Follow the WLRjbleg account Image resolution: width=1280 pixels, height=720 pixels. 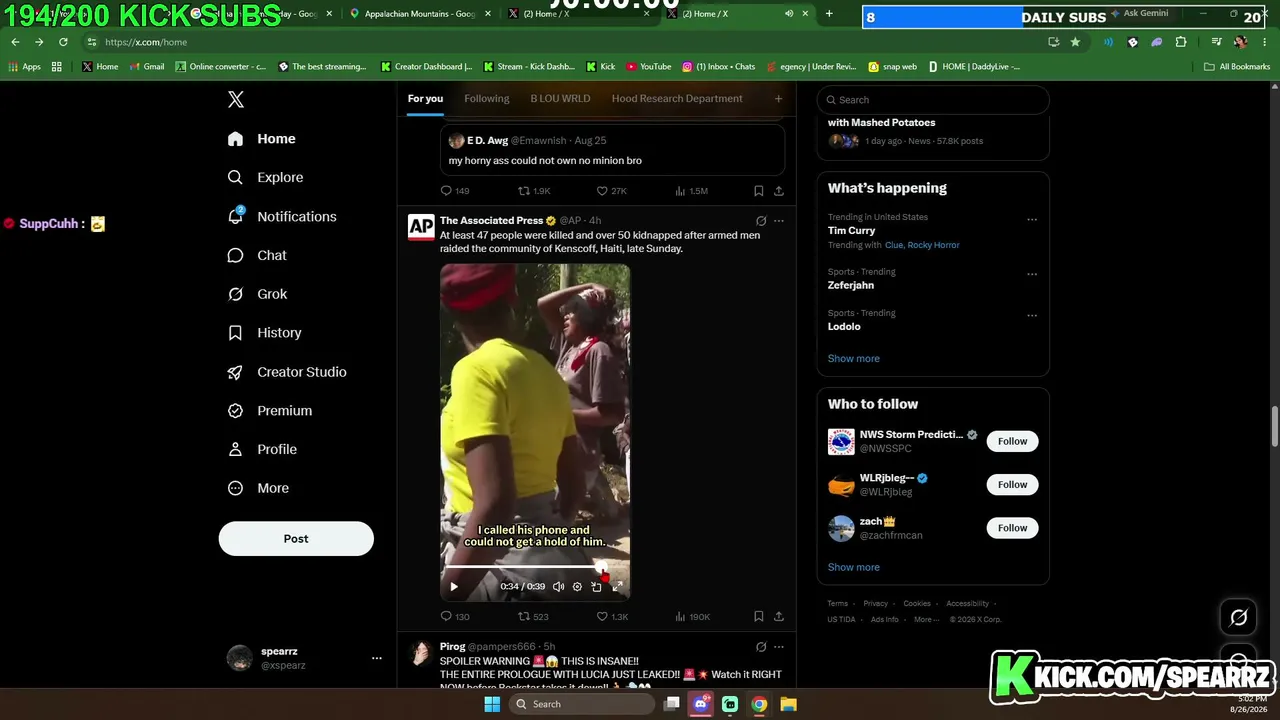click(x=1012, y=485)
